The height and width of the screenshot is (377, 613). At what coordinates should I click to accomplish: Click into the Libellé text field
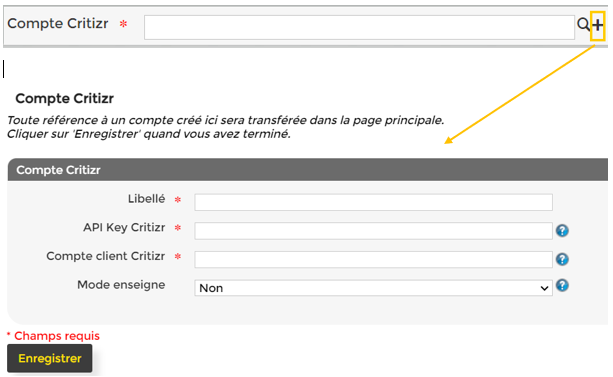point(373,202)
